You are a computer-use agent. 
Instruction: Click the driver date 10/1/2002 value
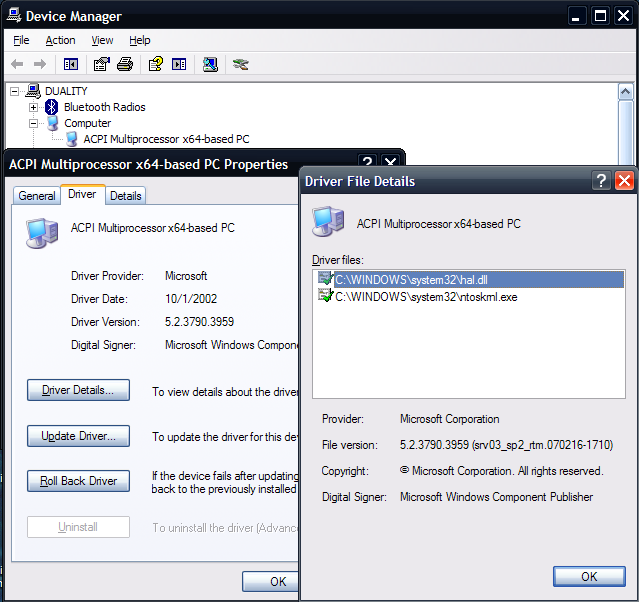click(191, 299)
